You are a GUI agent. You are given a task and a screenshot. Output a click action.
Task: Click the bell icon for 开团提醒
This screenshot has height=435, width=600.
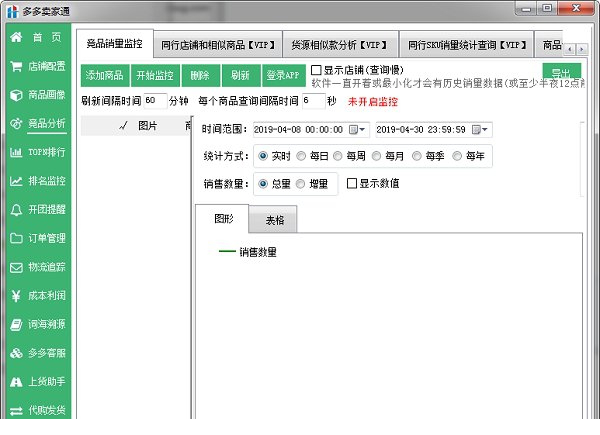[x=16, y=210]
